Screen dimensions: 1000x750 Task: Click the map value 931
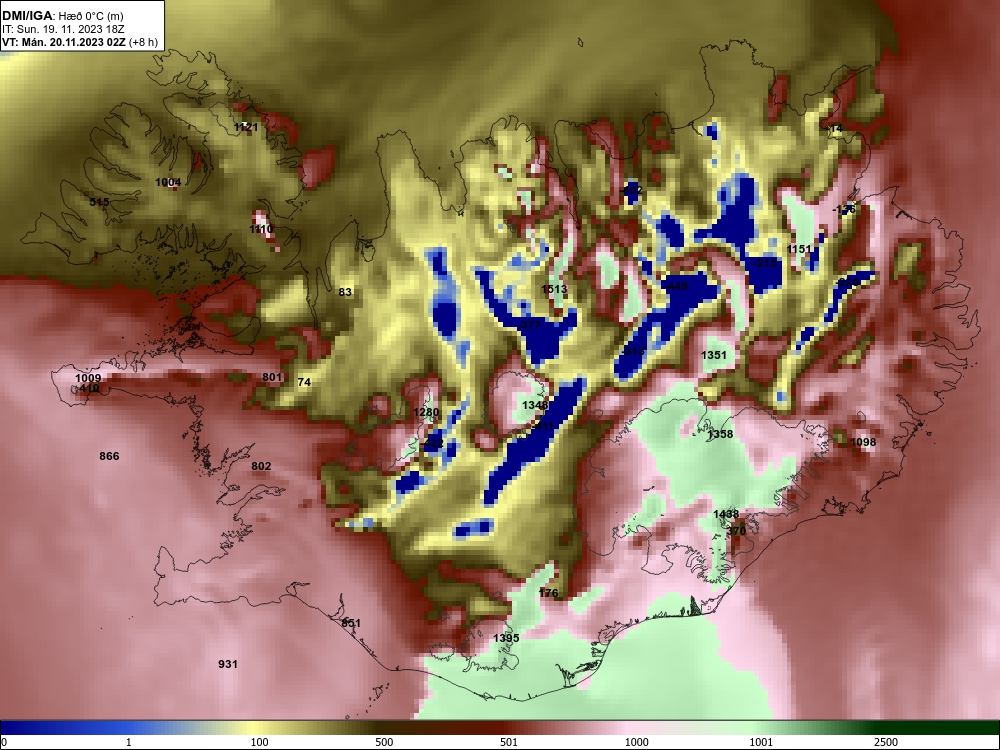(x=228, y=664)
